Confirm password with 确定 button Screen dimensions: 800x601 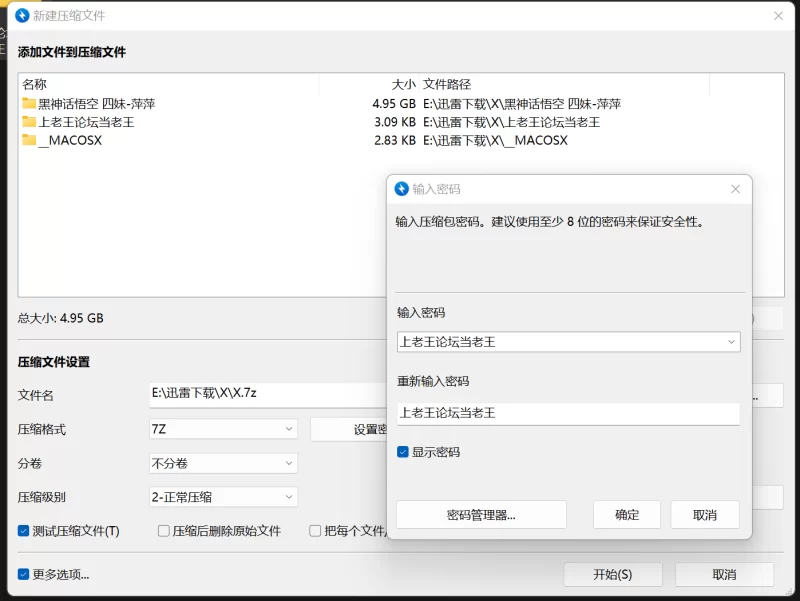(627, 515)
